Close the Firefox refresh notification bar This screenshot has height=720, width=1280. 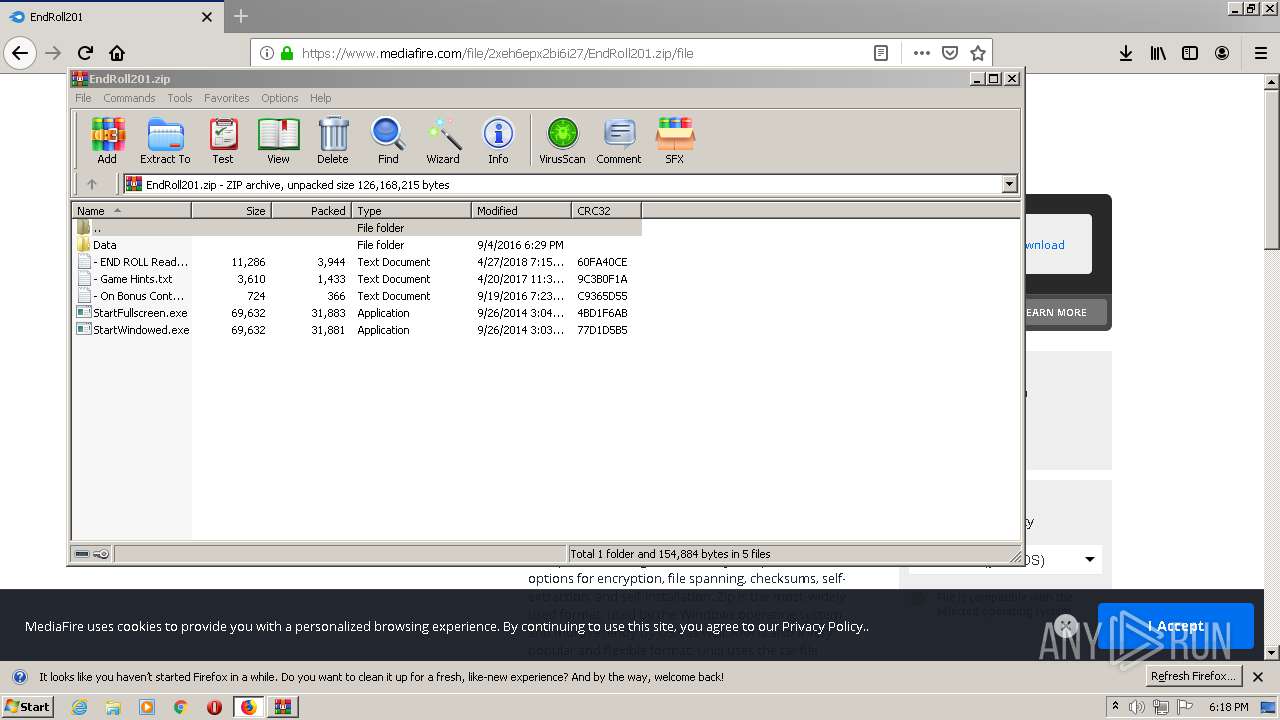click(1257, 676)
